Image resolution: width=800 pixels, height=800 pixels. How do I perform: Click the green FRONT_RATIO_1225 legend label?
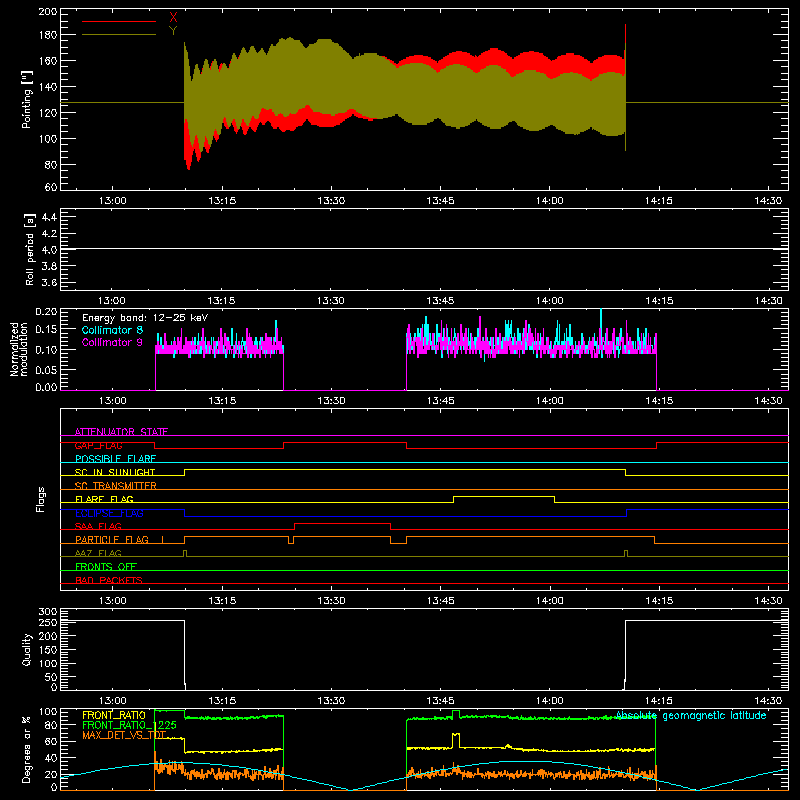click(x=129, y=725)
